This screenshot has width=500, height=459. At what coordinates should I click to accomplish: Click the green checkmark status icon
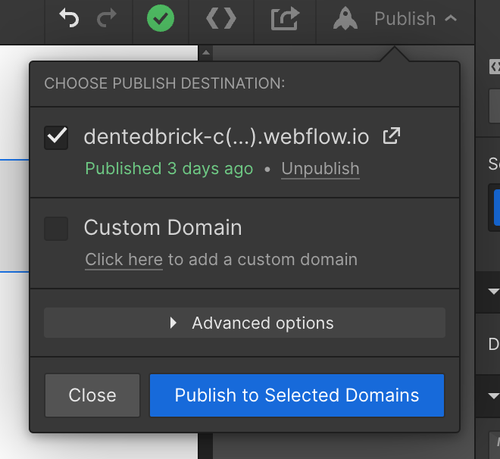coord(160,18)
